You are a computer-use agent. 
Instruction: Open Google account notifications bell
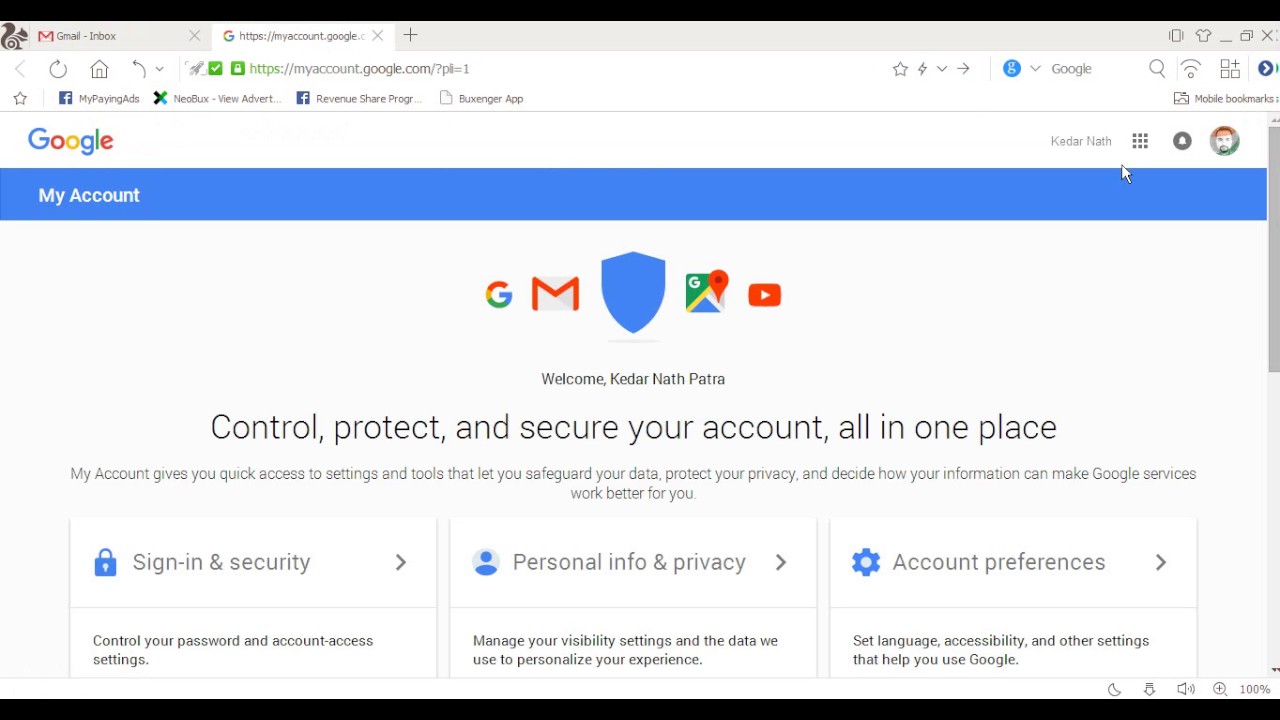[x=1182, y=141]
